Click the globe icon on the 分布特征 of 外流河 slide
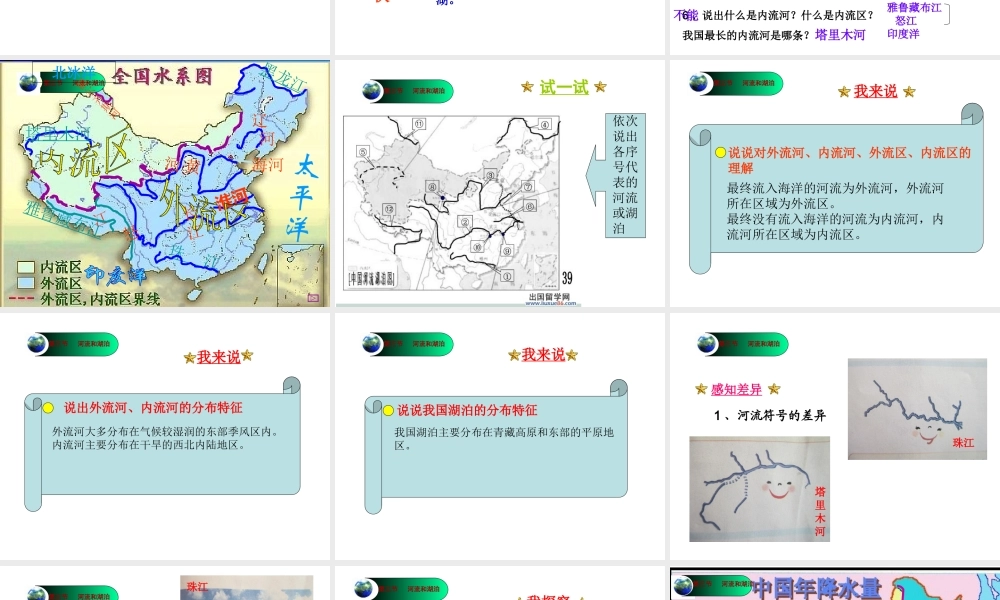 tap(38, 343)
